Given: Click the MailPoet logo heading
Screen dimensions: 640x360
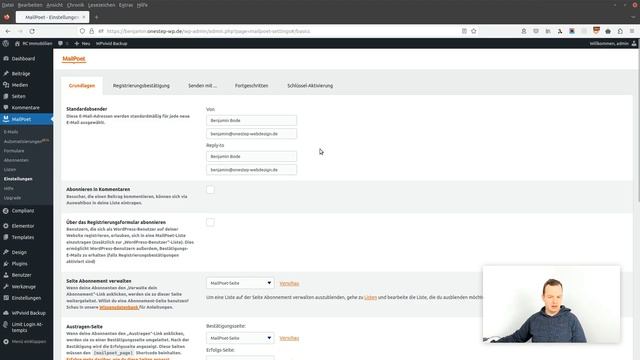Looking at the screenshot, I should pos(74,59).
